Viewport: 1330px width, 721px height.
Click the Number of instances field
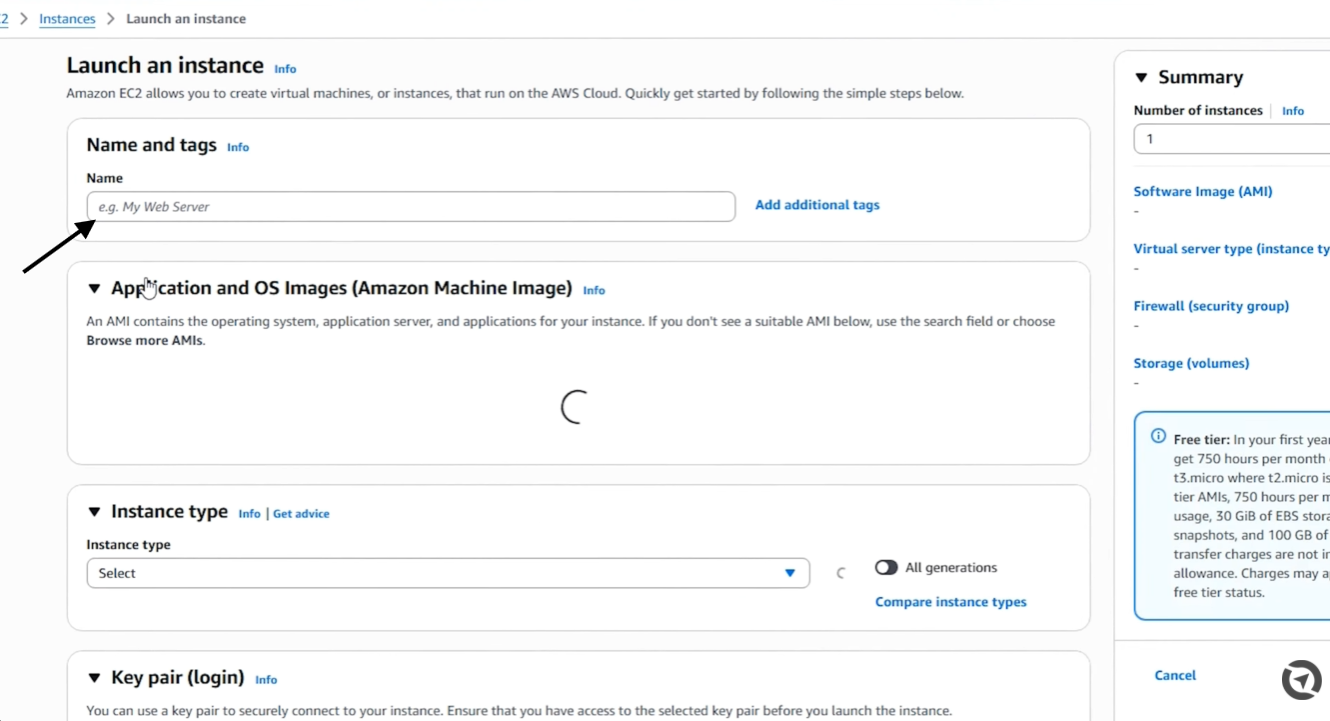coord(1232,139)
